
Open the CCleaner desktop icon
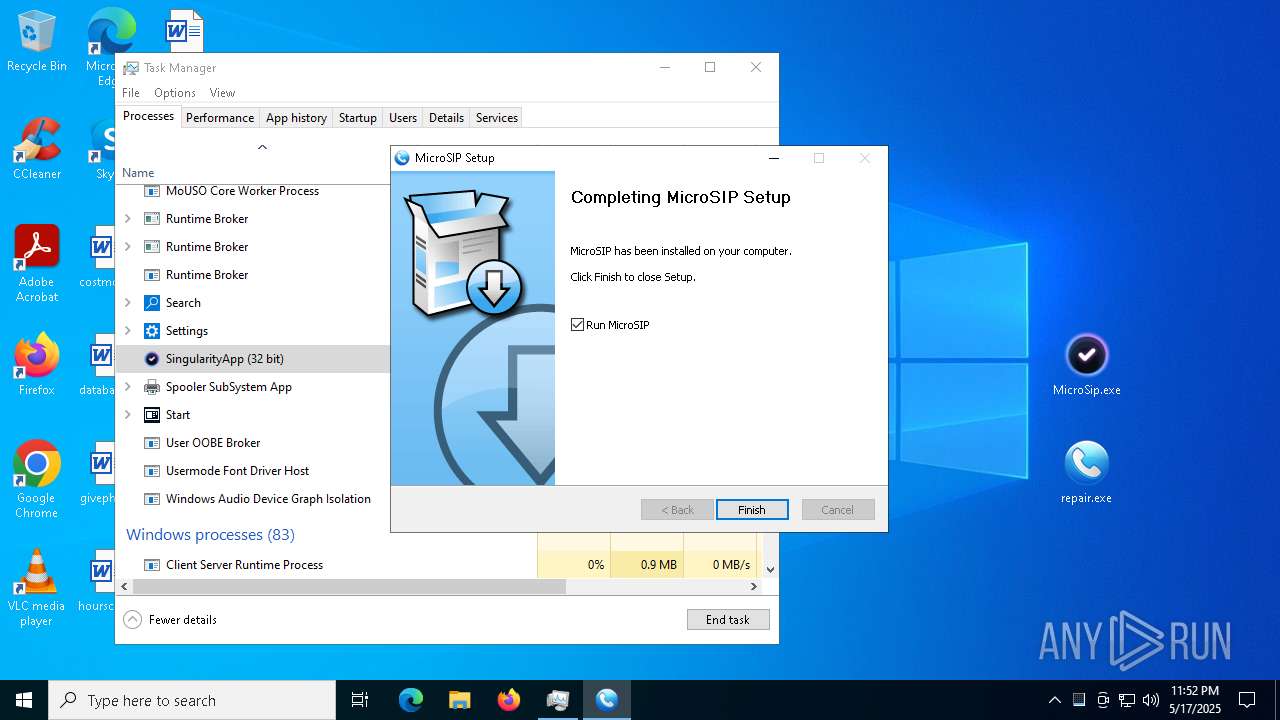[37, 149]
